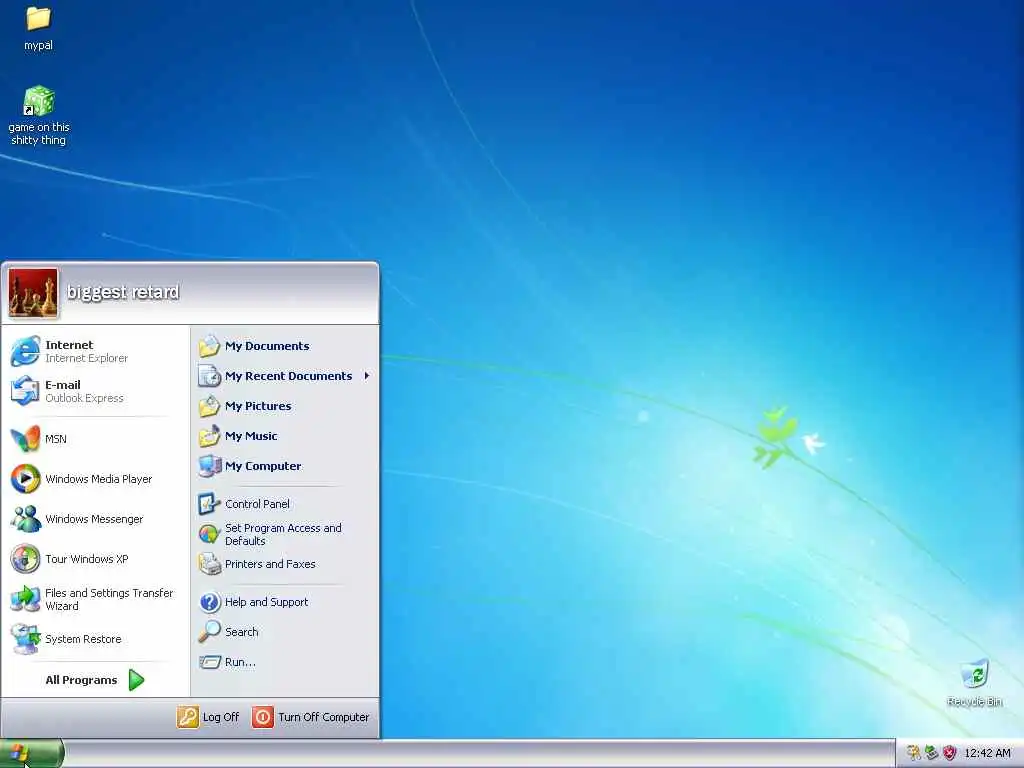Image resolution: width=1024 pixels, height=768 pixels.
Task: Open My Computer
Action: [x=285, y=466]
